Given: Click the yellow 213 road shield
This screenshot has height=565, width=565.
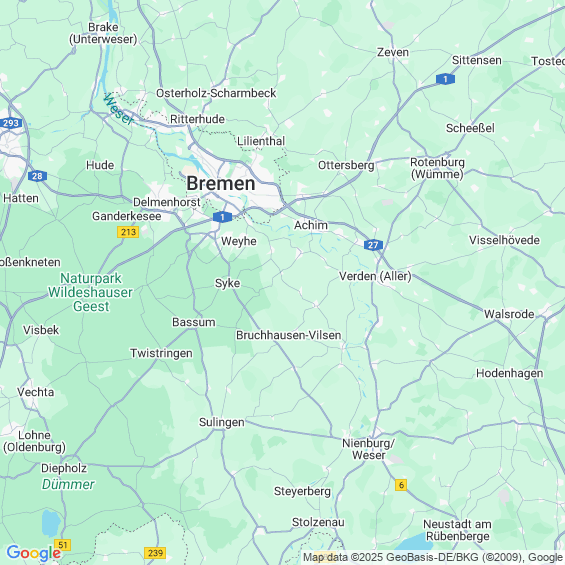Looking at the screenshot, I should point(128,232).
